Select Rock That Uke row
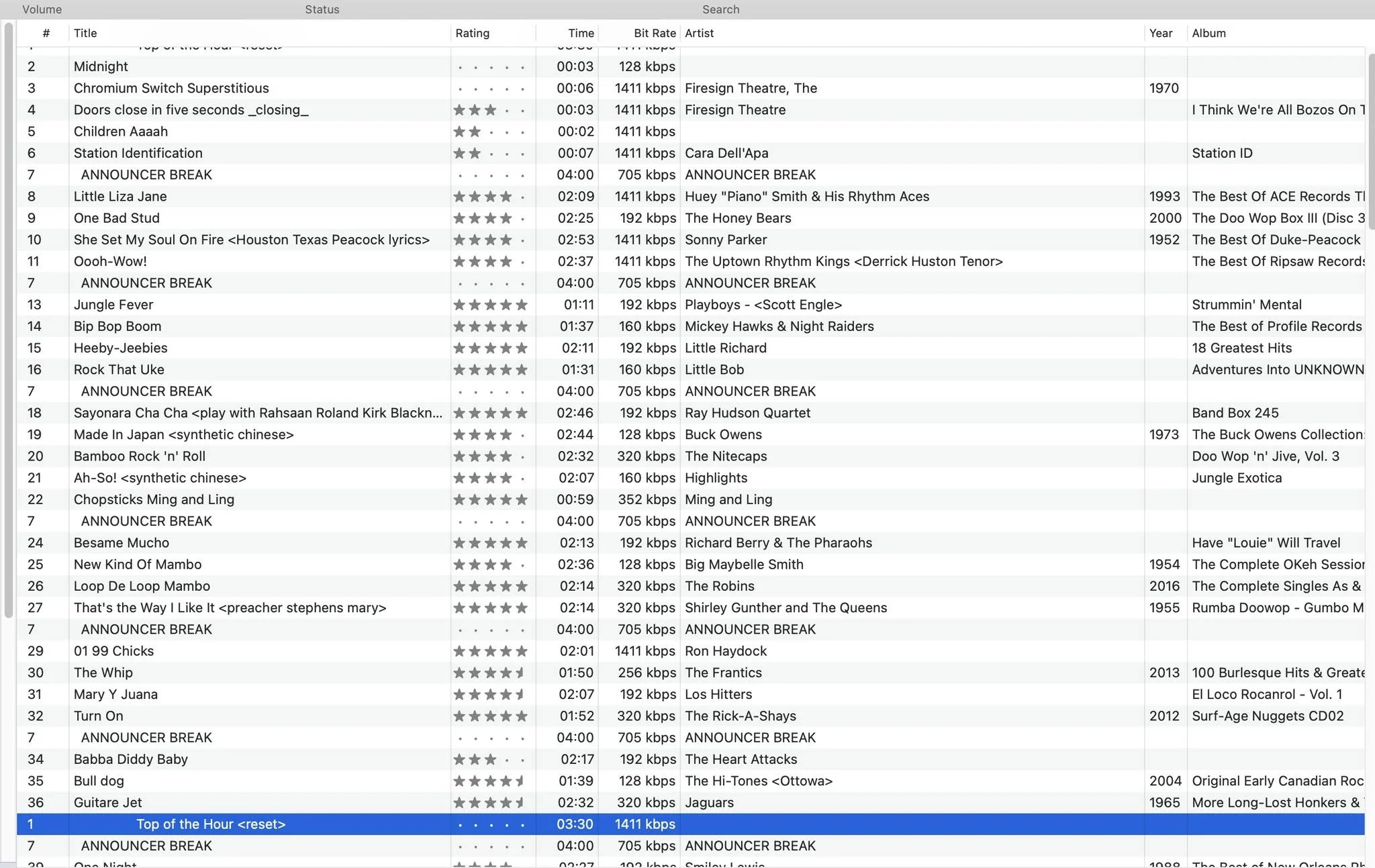This screenshot has height=868, width=1375. 690,369
